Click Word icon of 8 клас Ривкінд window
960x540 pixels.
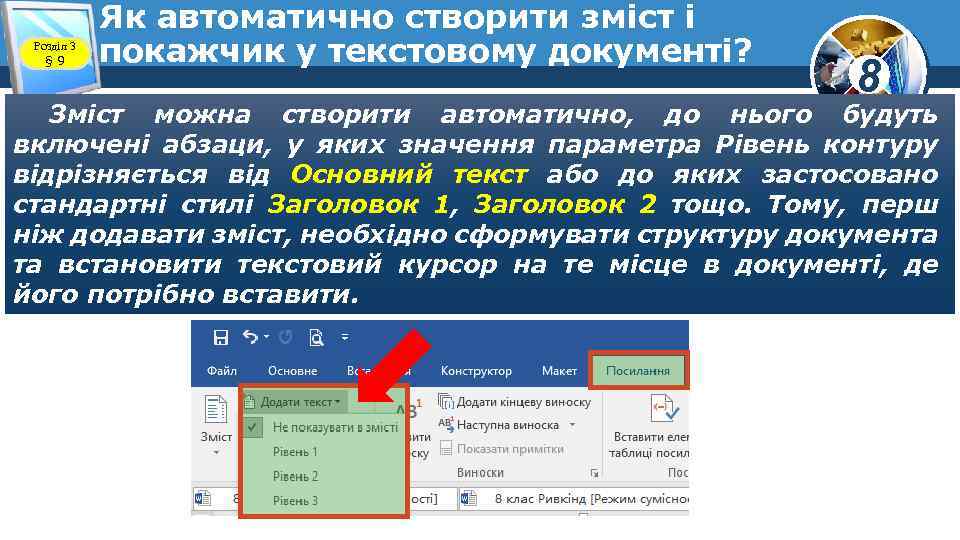click(468, 498)
